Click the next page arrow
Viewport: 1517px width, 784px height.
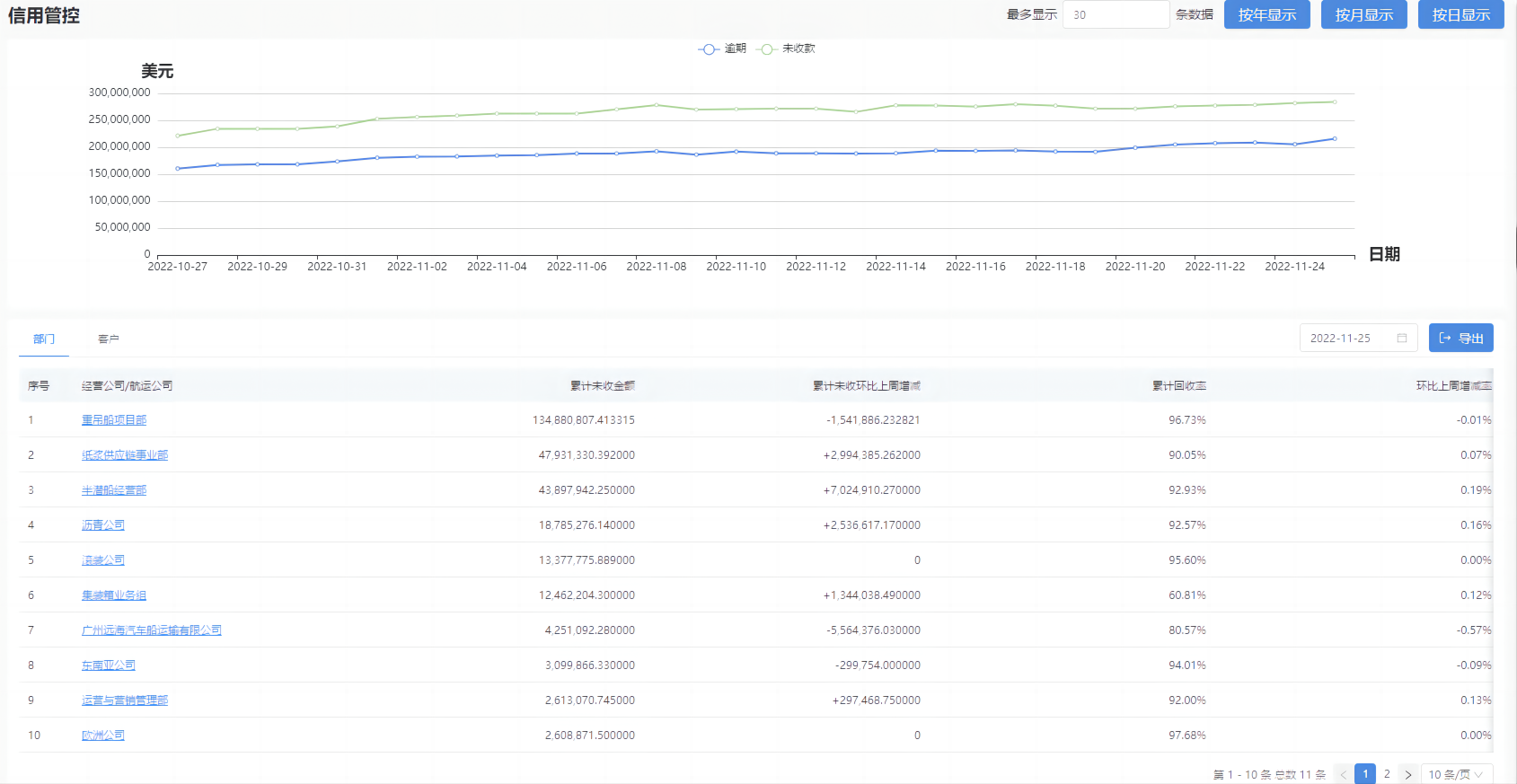pyautogui.click(x=1408, y=774)
